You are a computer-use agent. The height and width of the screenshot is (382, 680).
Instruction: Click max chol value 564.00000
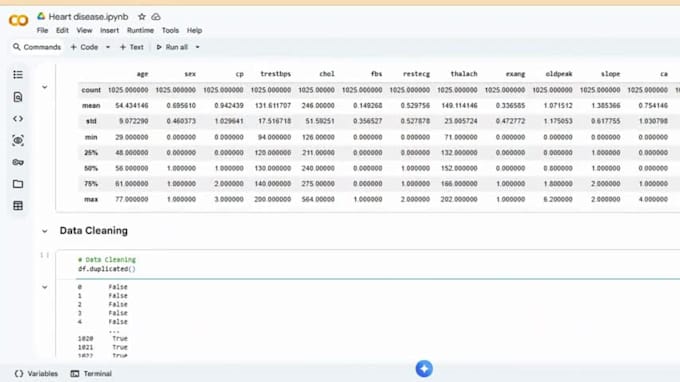[318, 199]
